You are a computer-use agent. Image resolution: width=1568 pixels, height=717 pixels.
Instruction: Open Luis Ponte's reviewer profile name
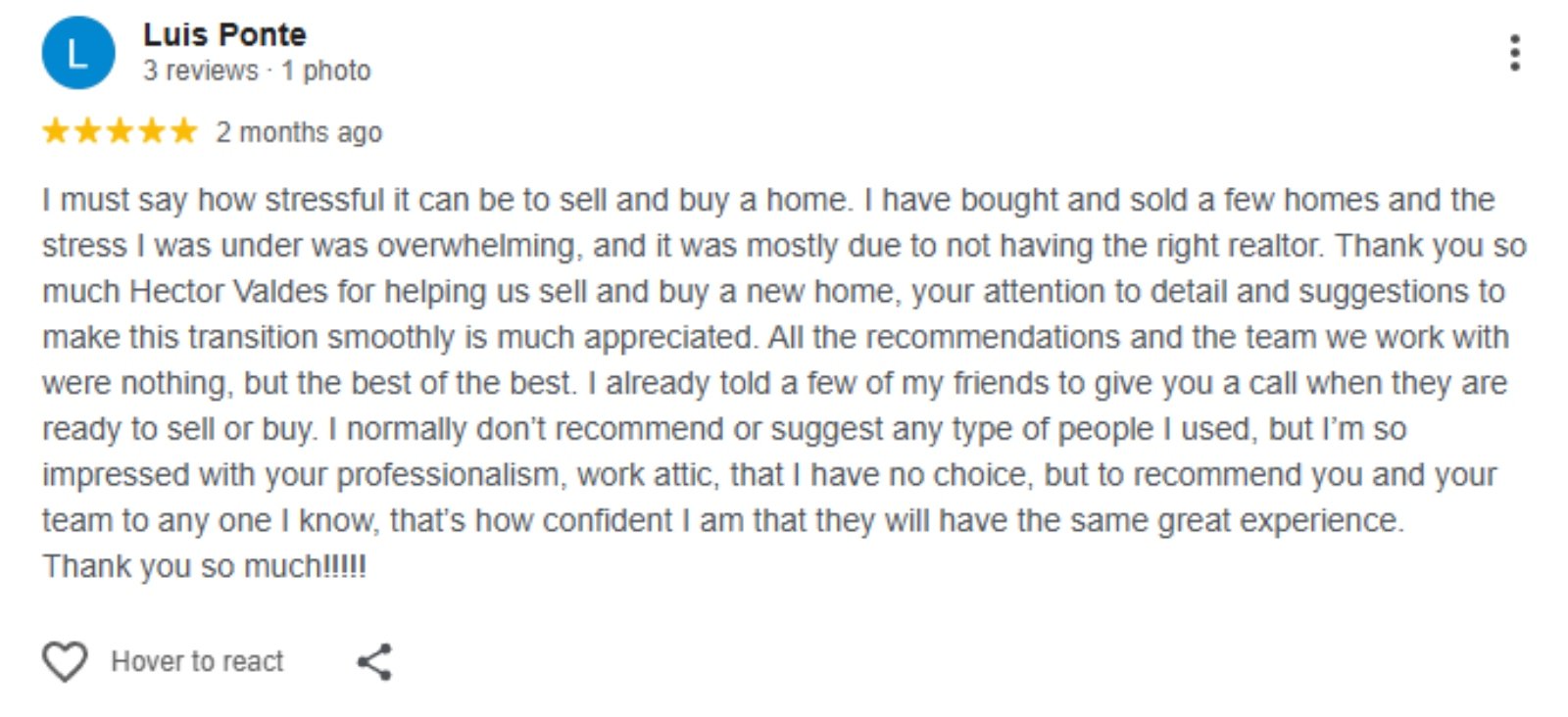coord(224,35)
